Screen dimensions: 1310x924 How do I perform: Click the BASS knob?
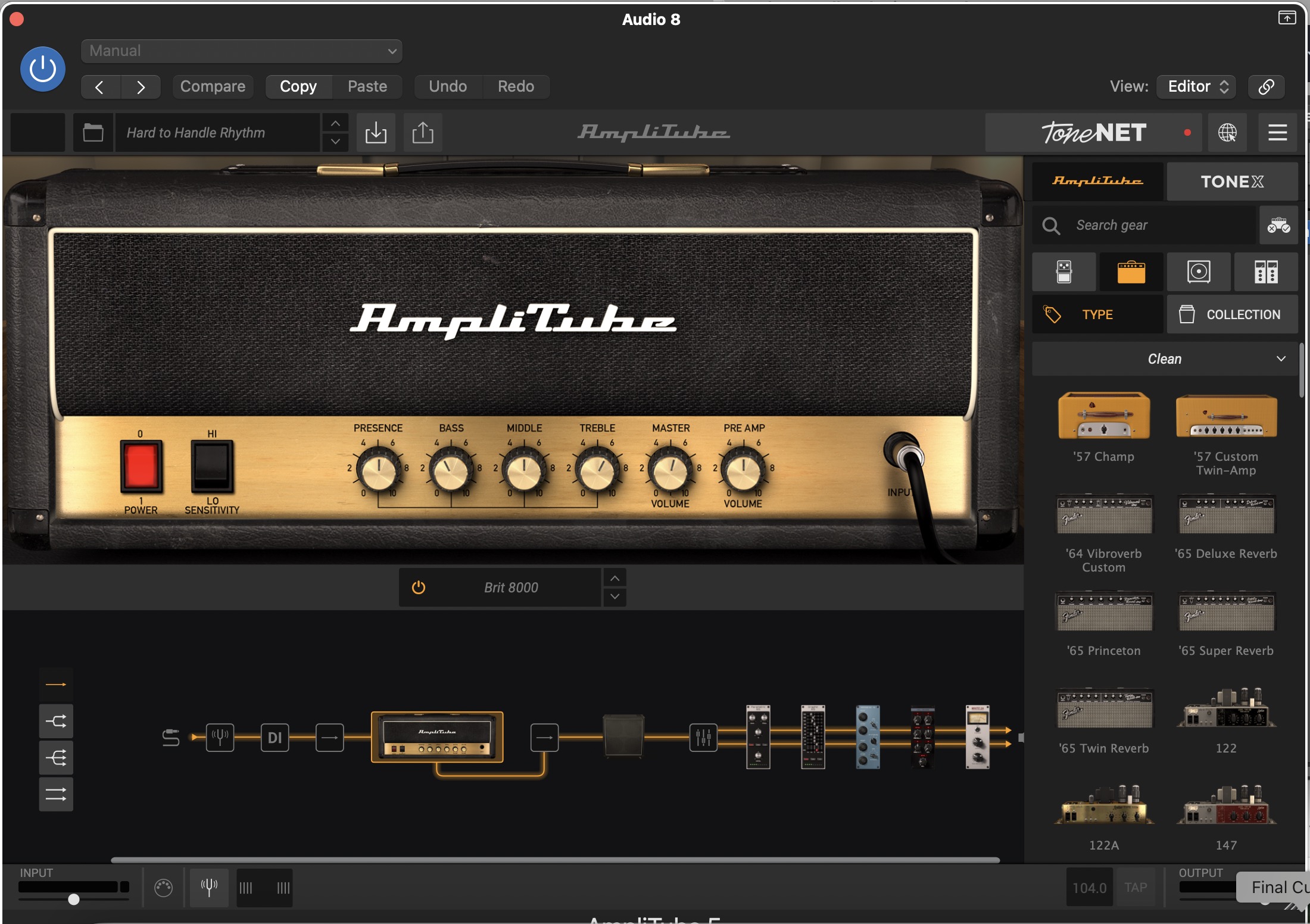point(451,470)
